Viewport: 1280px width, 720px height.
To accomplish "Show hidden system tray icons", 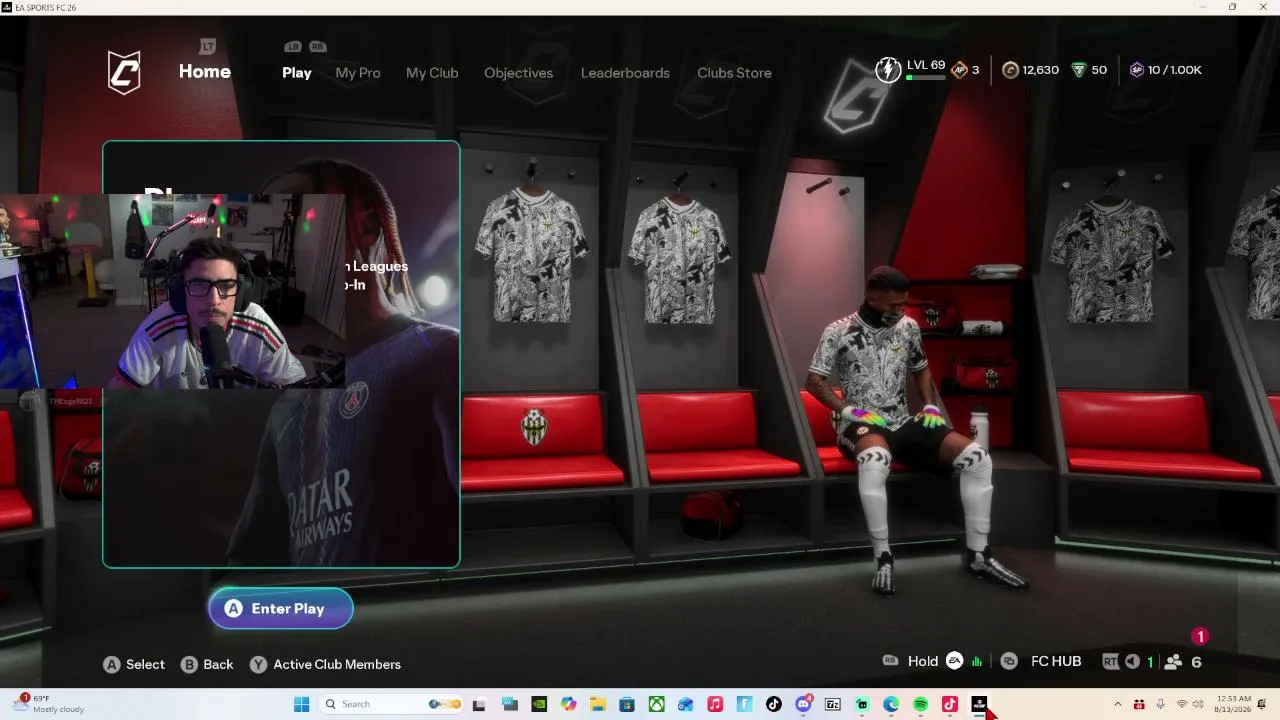I will pyautogui.click(x=1118, y=704).
